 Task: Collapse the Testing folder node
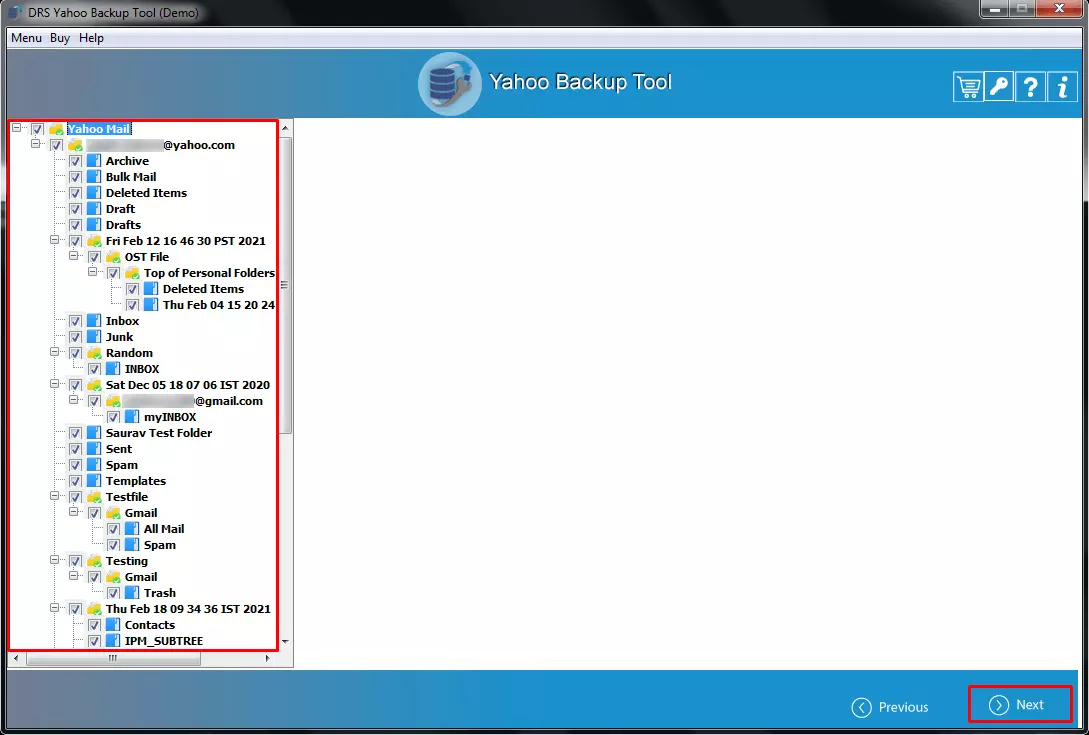tap(54, 559)
